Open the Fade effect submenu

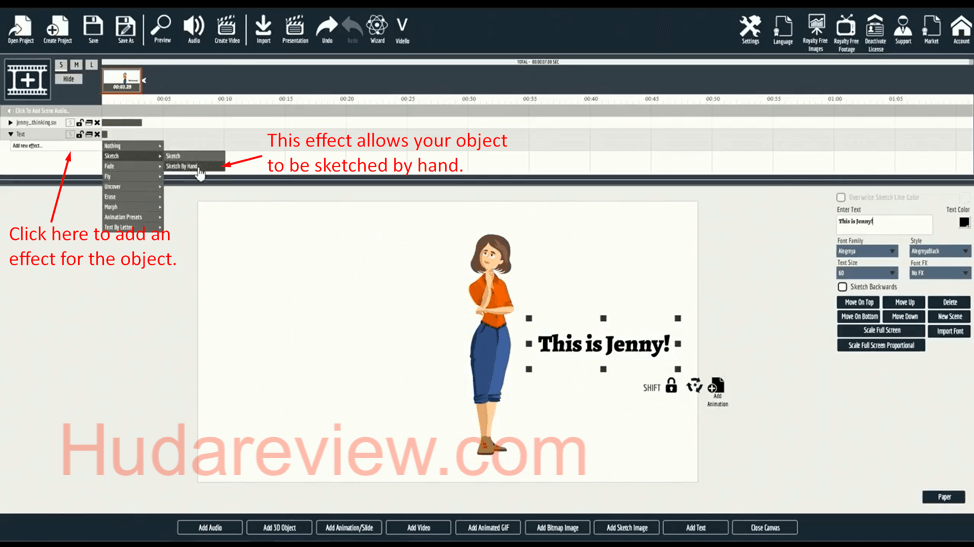click(133, 166)
